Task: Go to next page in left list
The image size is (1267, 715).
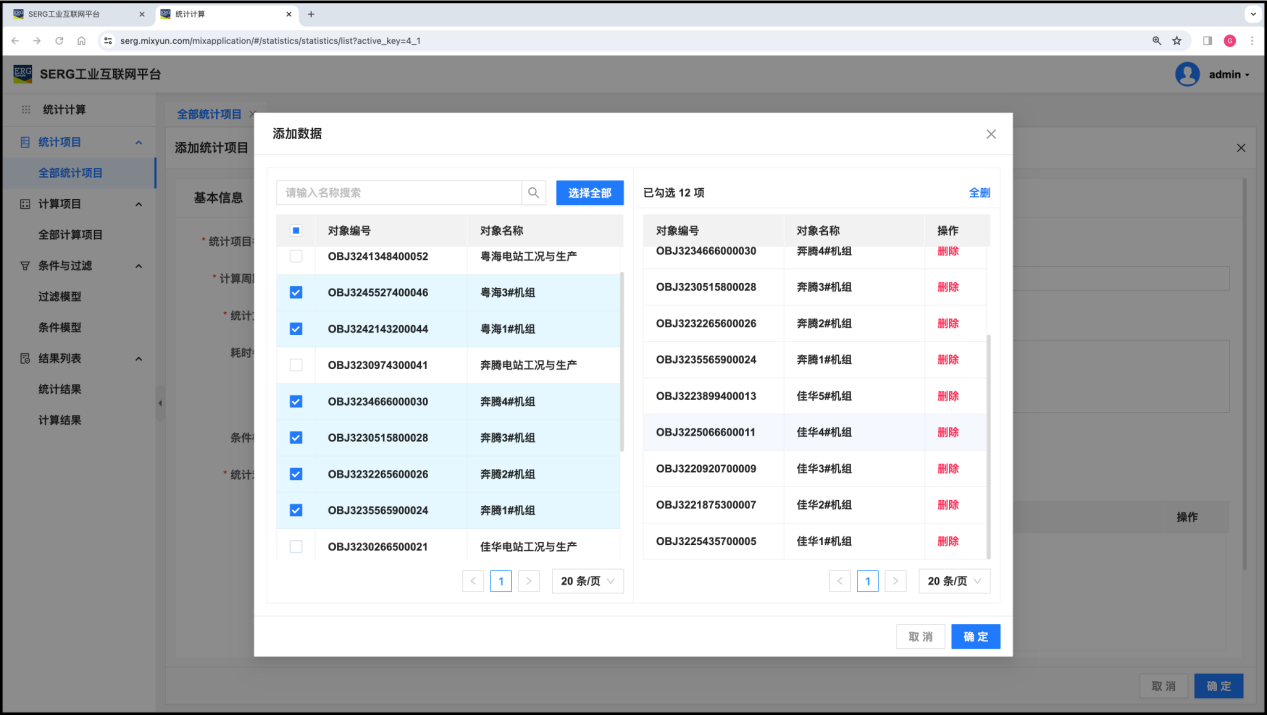Action: click(529, 581)
